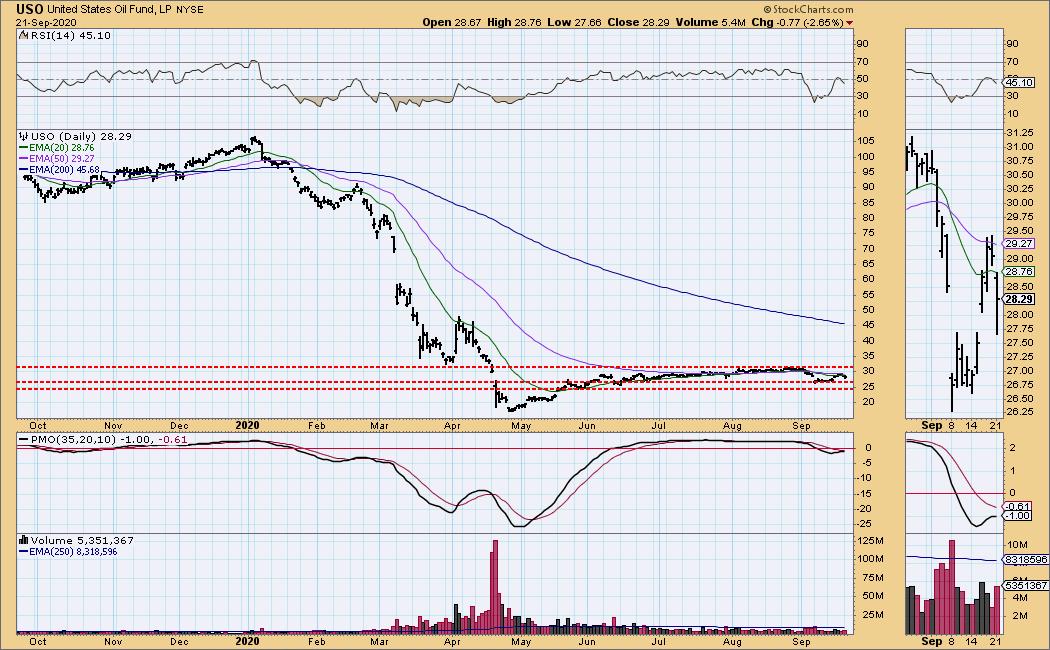Image resolution: width=1050 pixels, height=650 pixels.
Task: Click the 45.10 RSI tag on right panel
Action: tap(1020, 82)
